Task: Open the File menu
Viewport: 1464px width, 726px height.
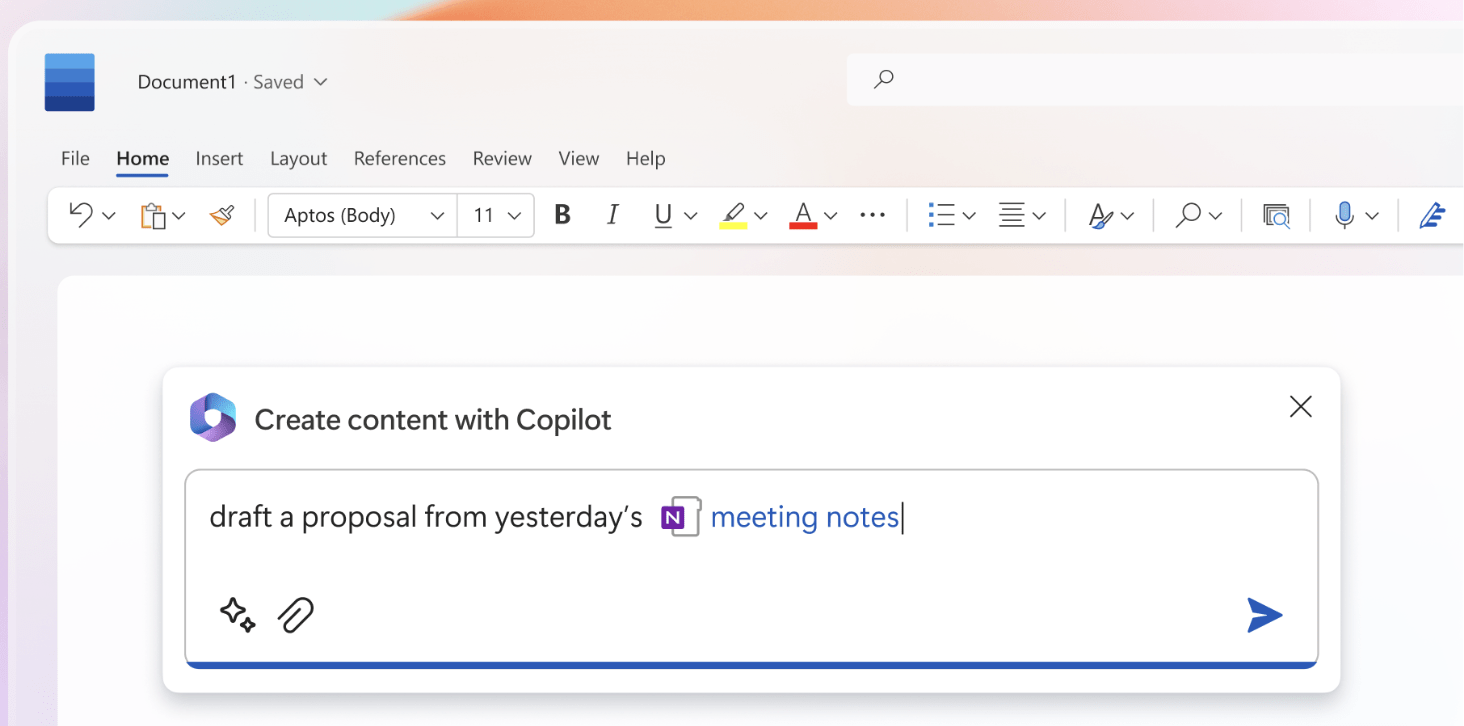Action: tap(75, 158)
